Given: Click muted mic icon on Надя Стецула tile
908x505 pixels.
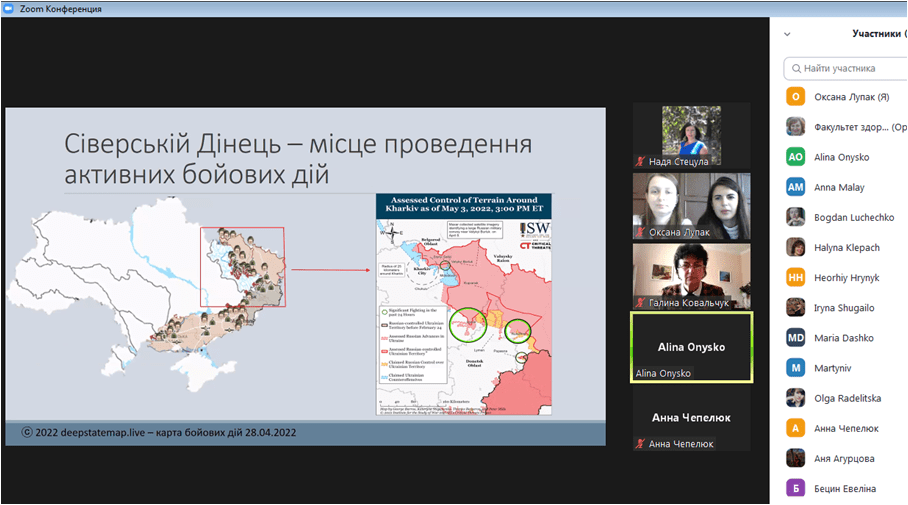Looking at the screenshot, I should pos(640,162).
